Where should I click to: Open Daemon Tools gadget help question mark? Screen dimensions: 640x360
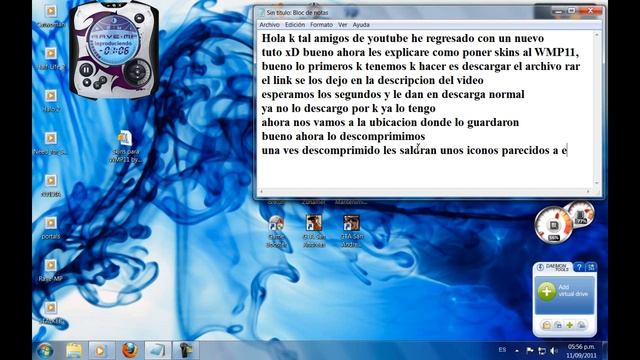(579, 267)
